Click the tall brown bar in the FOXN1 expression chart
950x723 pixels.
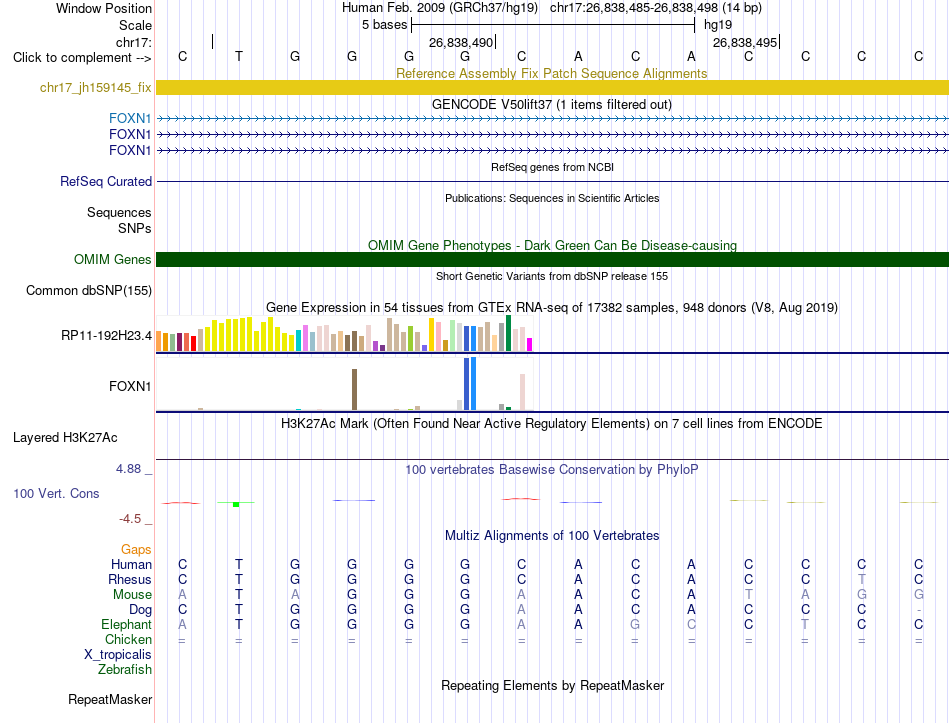tap(354, 390)
